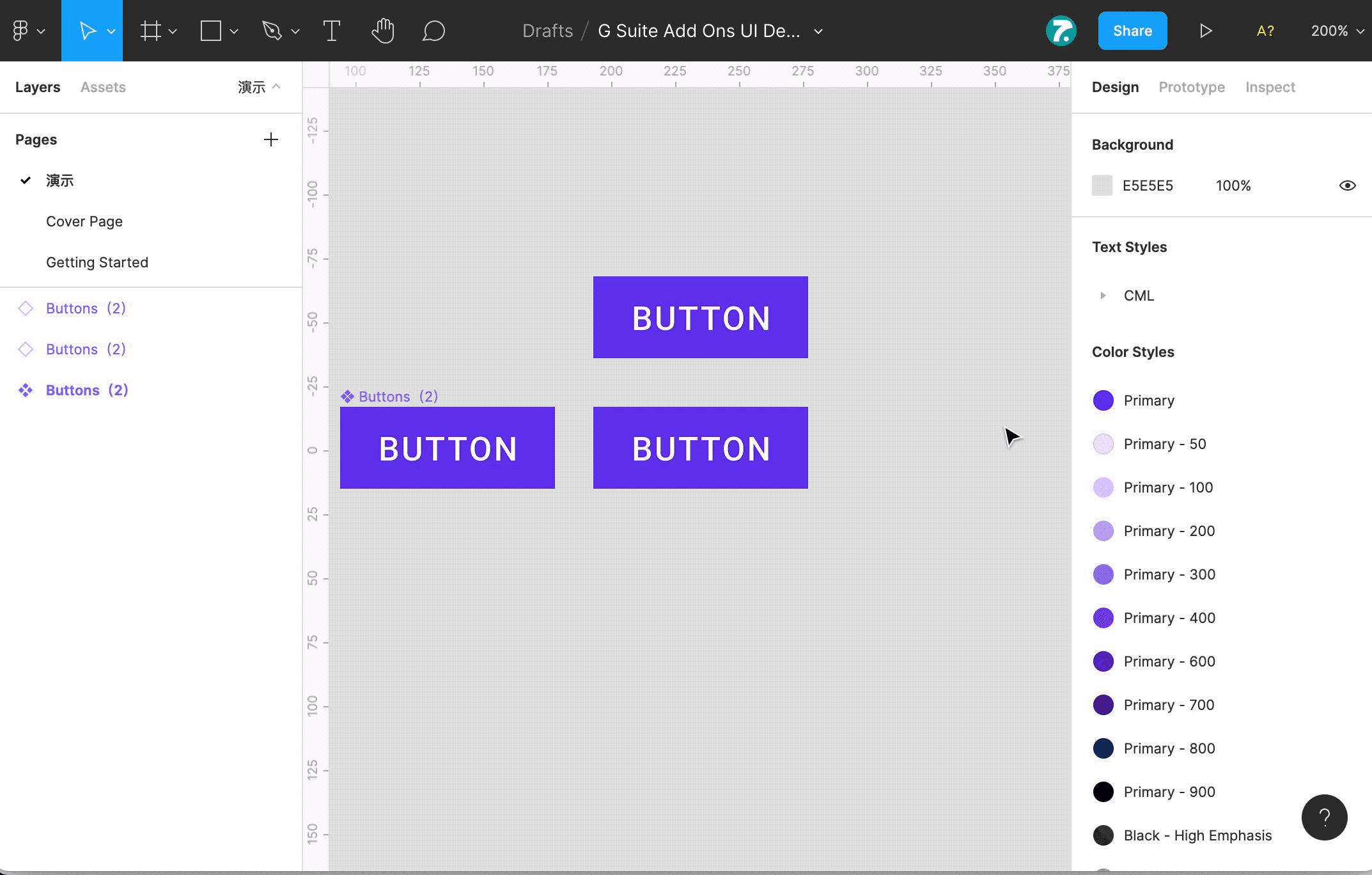The image size is (1372, 875).
Task: Switch to the Inspect tab
Action: coord(1271,87)
